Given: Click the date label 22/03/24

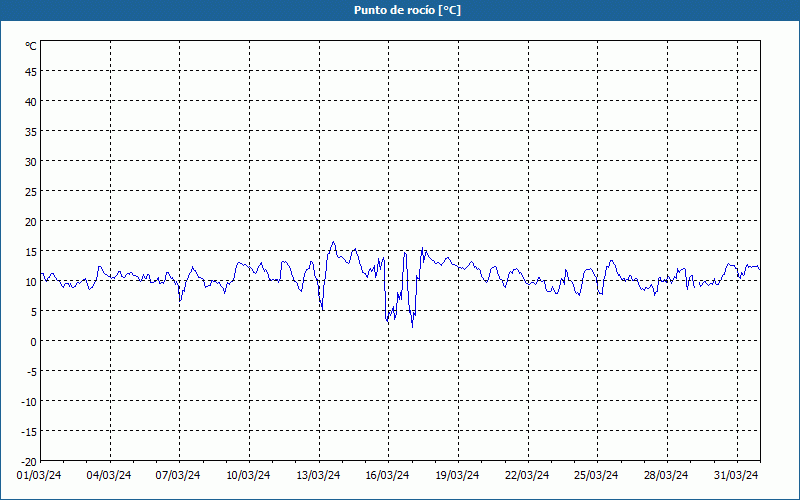Looking at the screenshot, I should 527,476.
